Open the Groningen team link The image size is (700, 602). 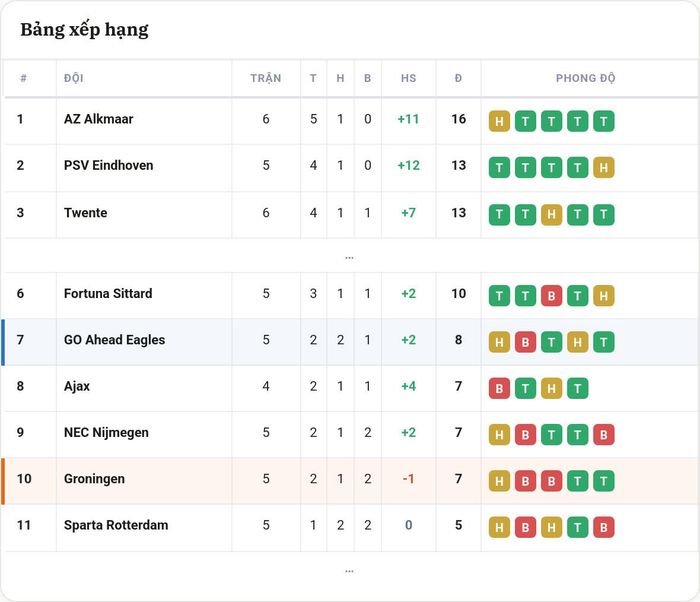pos(94,479)
